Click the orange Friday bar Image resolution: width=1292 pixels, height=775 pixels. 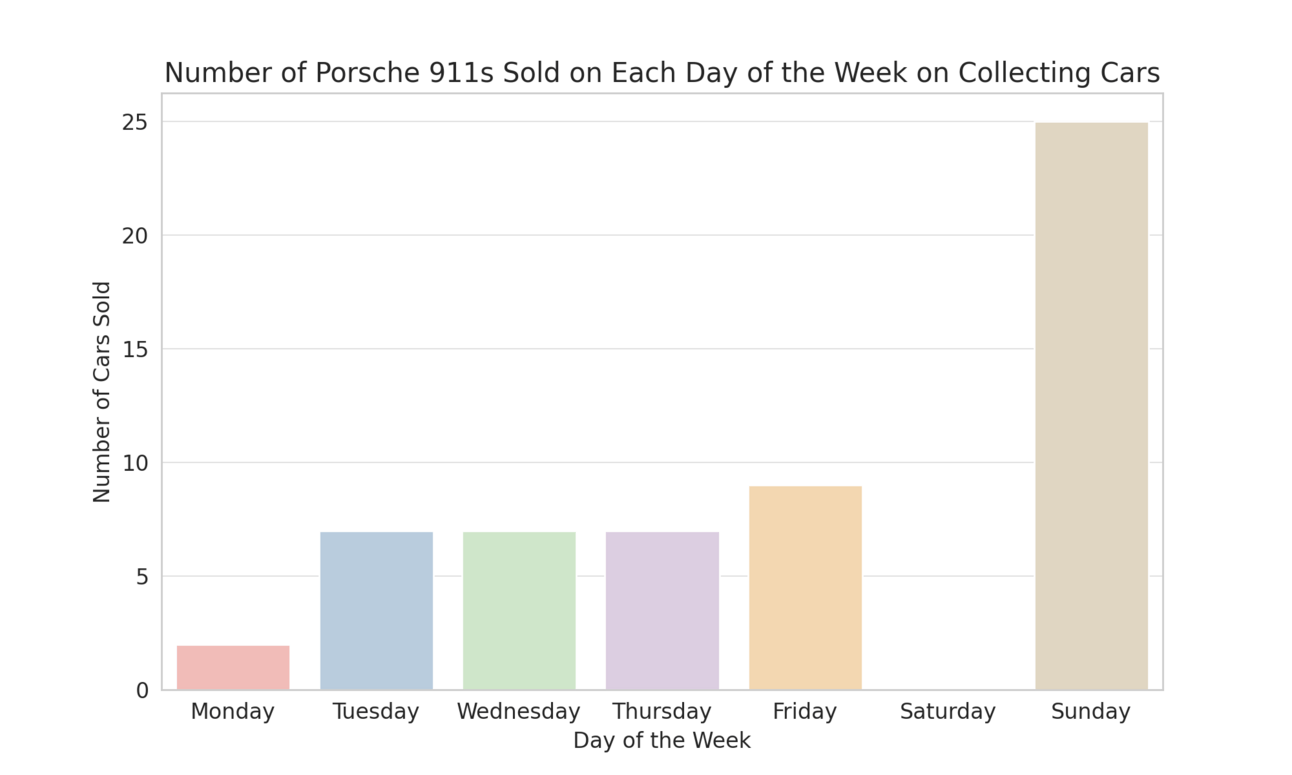(x=805, y=588)
